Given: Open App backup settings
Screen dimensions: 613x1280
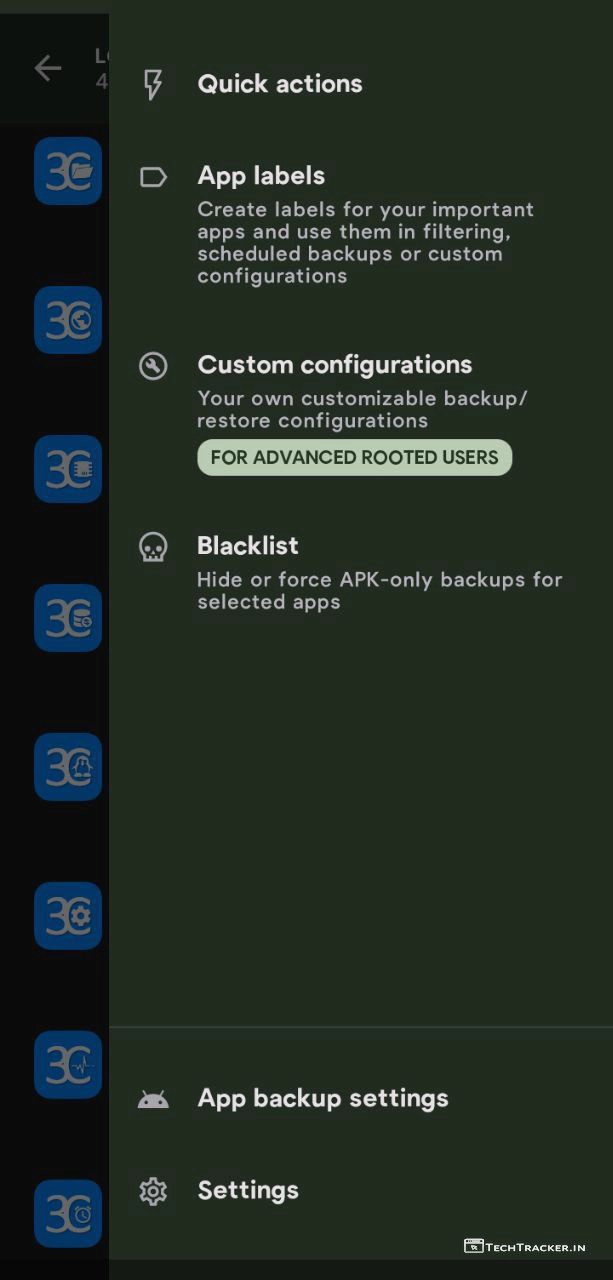Looking at the screenshot, I should (323, 1098).
